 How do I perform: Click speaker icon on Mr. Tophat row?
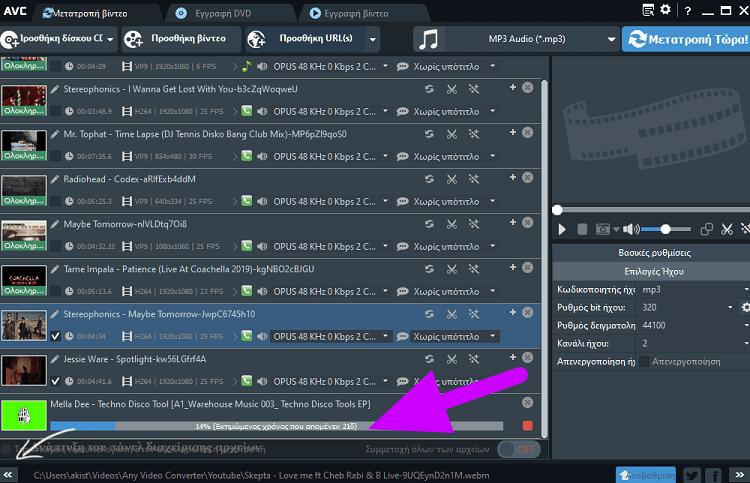[262, 156]
